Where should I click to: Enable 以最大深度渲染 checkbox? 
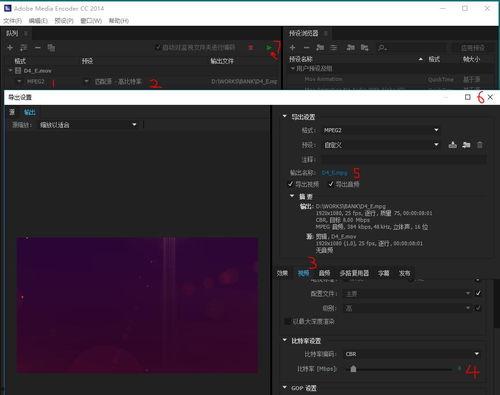click(287, 321)
